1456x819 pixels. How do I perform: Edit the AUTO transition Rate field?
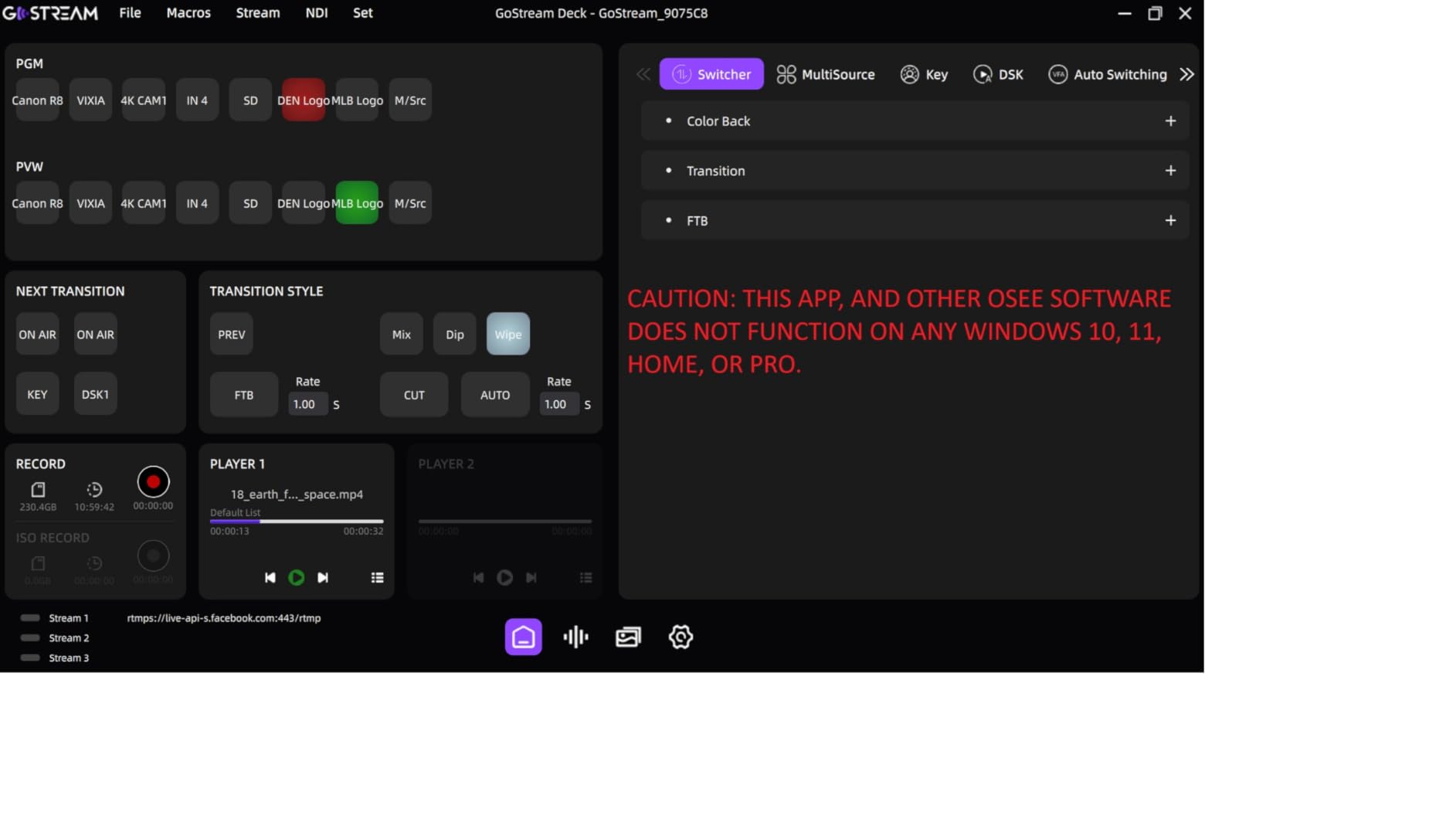point(559,404)
